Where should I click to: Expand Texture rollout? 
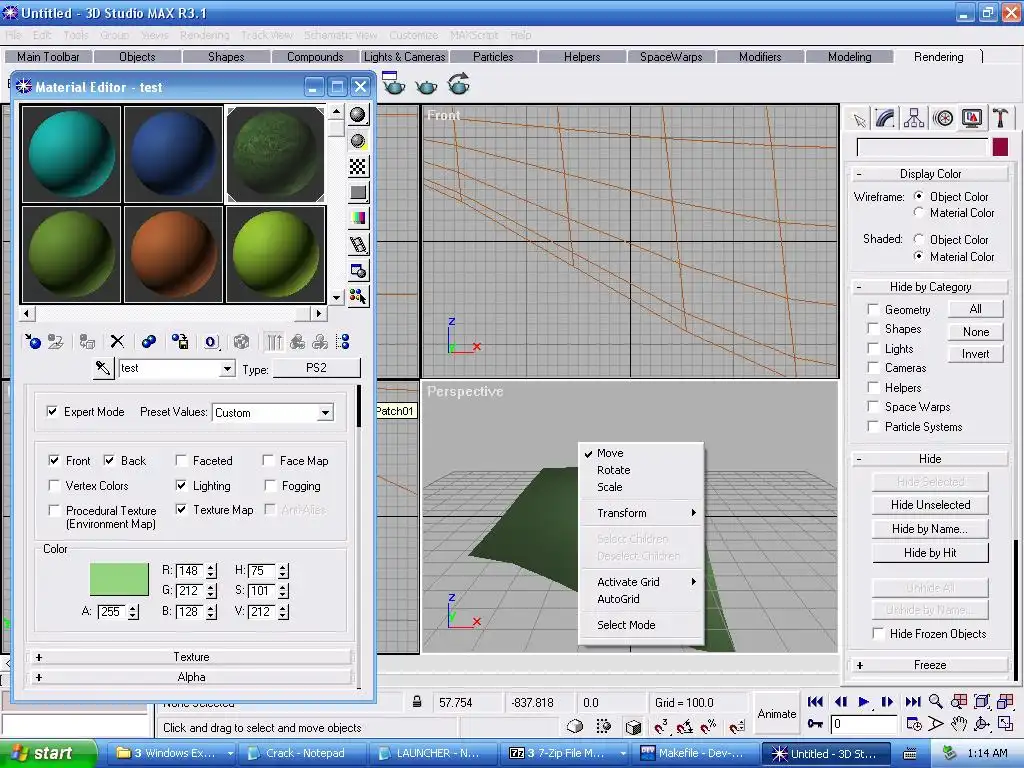(191, 657)
